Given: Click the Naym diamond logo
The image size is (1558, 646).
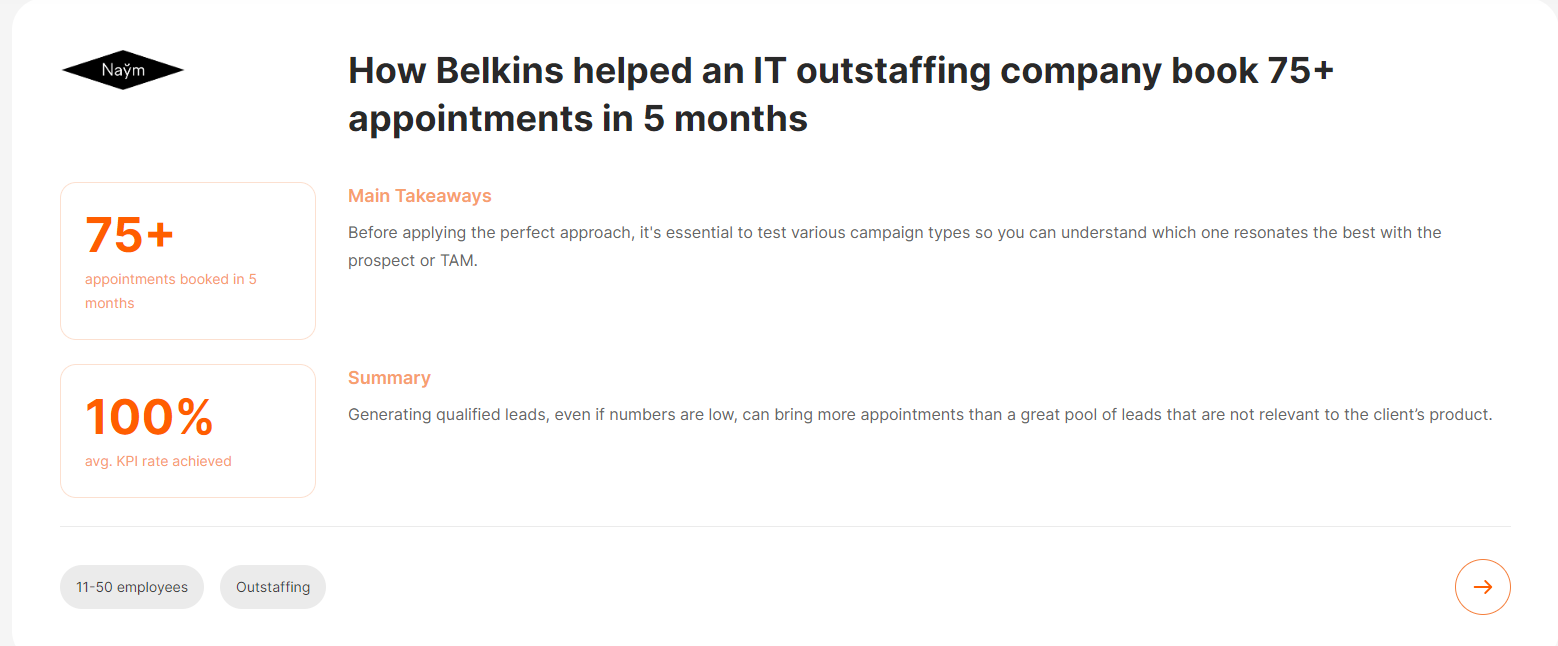Looking at the screenshot, I should [123, 70].
